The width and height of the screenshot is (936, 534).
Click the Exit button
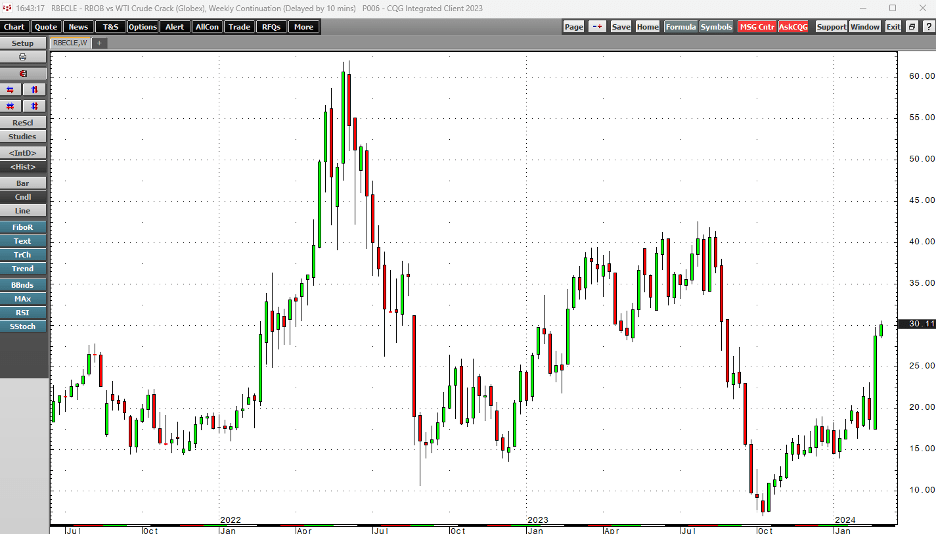(x=893, y=27)
